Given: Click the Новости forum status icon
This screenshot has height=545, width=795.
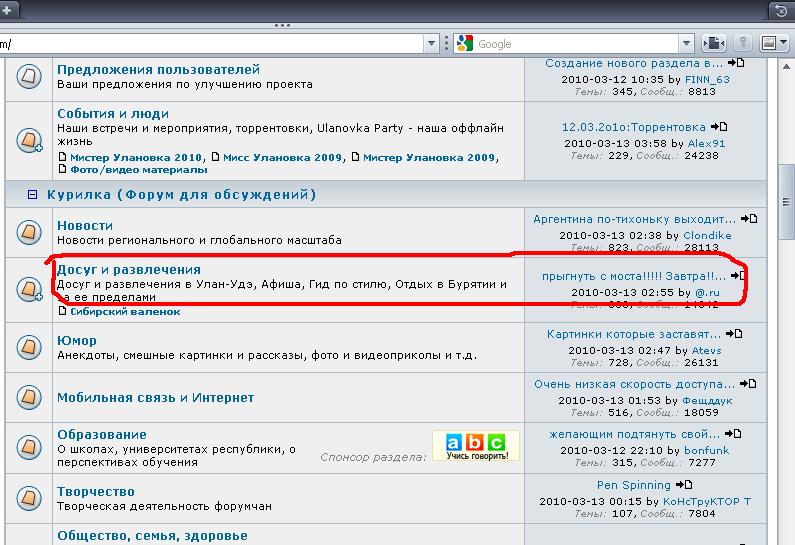Looking at the screenshot, I should click(29, 232).
